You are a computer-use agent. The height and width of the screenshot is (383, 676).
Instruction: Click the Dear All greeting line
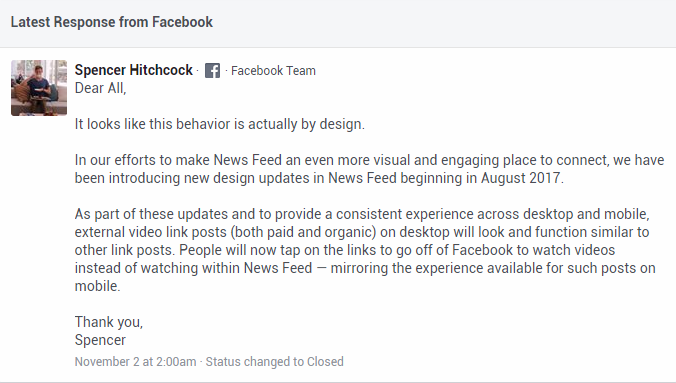click(x=100, y=88)
